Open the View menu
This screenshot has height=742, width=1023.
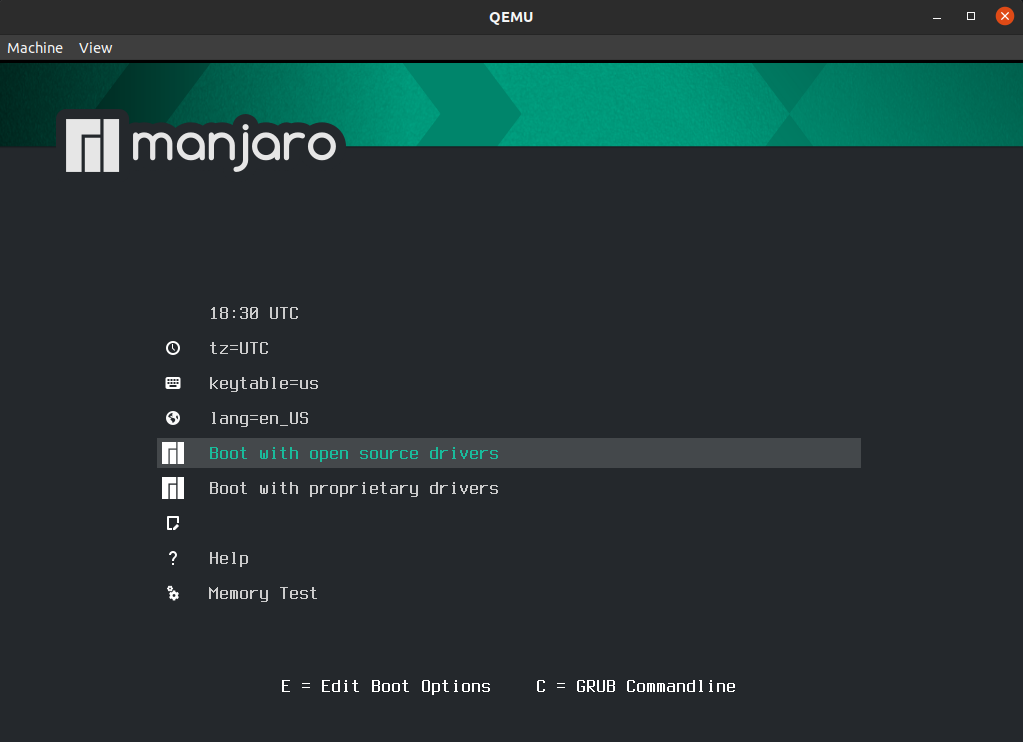[95, 47]
